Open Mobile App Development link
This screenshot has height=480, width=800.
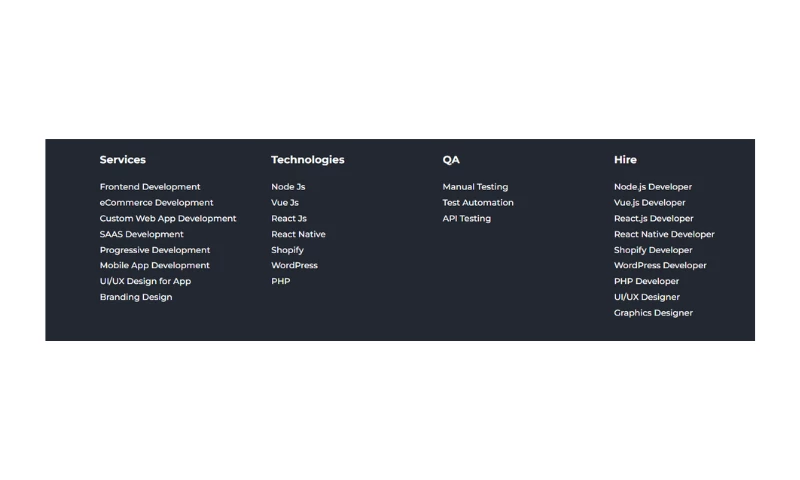click(154, 266)
